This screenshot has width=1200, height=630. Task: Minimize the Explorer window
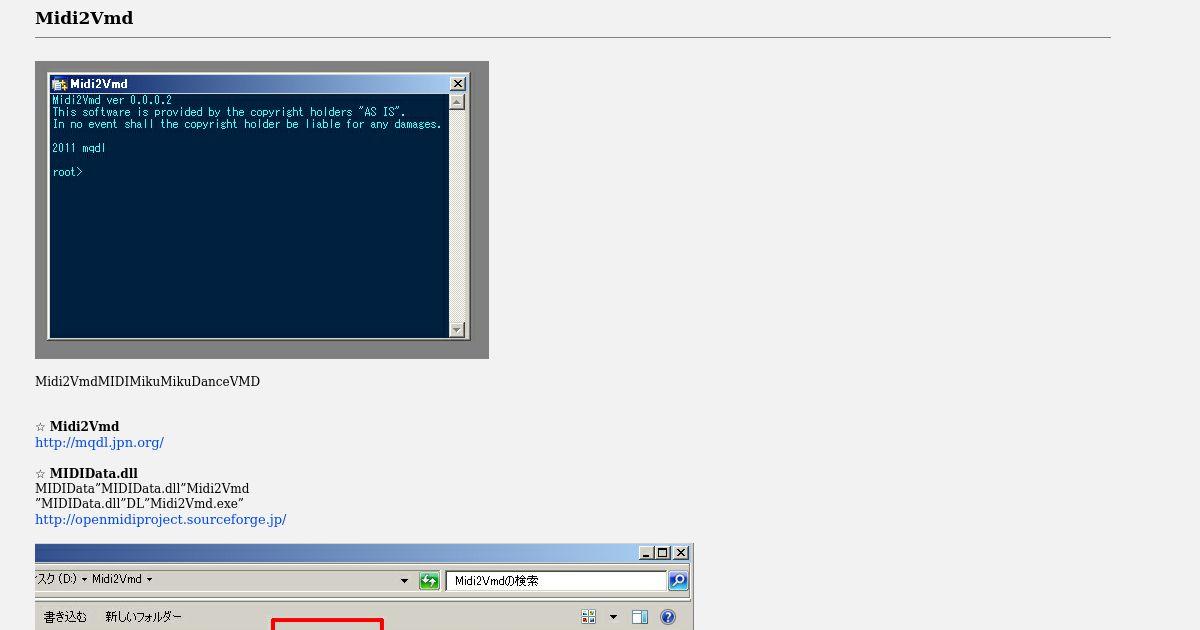646,553
